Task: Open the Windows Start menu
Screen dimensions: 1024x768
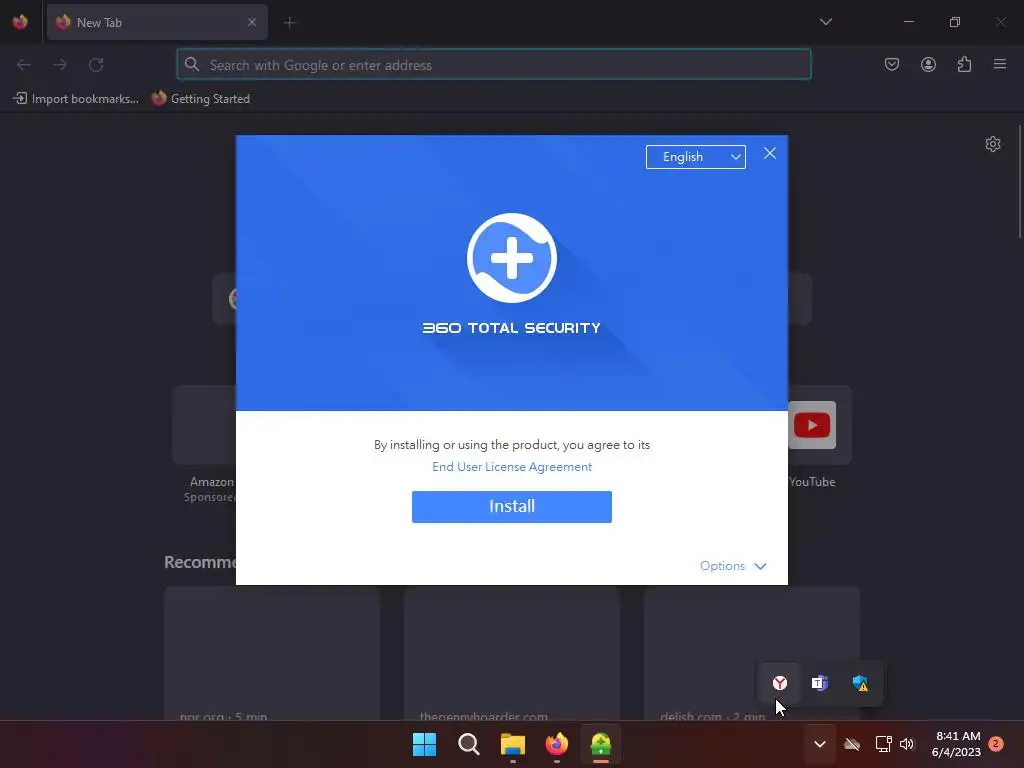Action: coord(424,744)
